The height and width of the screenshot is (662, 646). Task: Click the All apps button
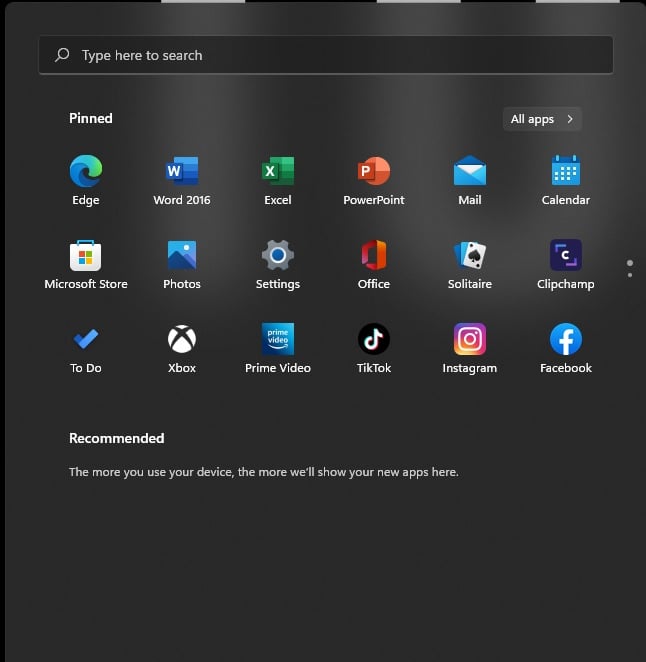click(x=542, y=119)
